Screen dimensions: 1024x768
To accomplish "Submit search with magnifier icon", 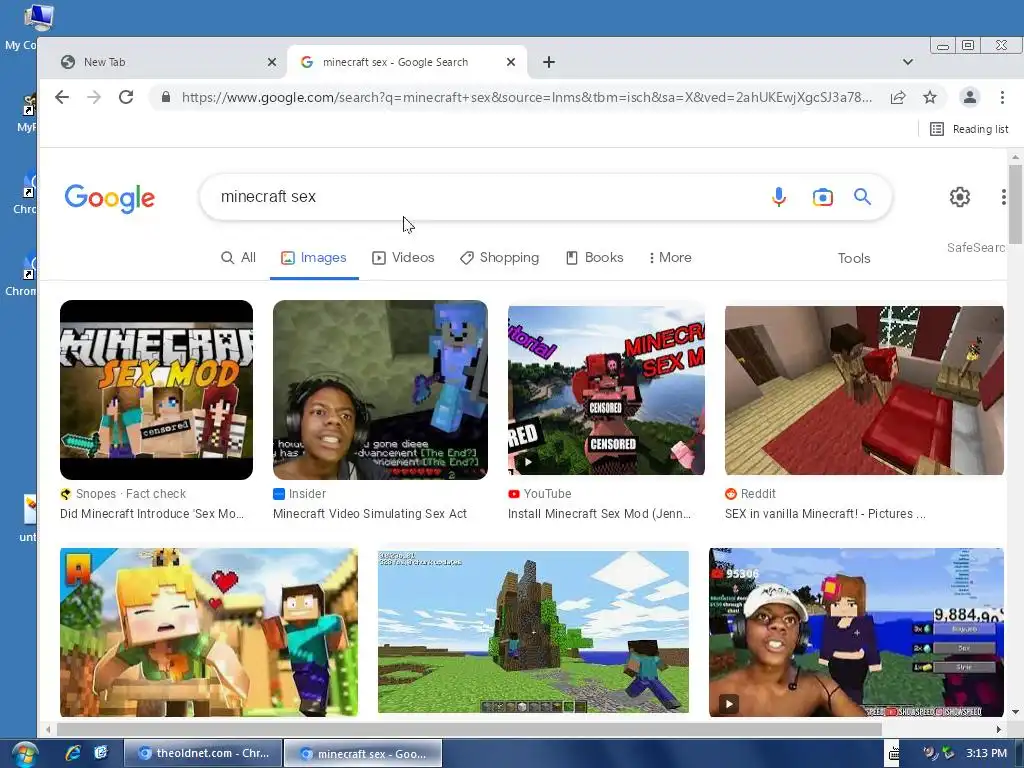I will click(x=863, y=197).
